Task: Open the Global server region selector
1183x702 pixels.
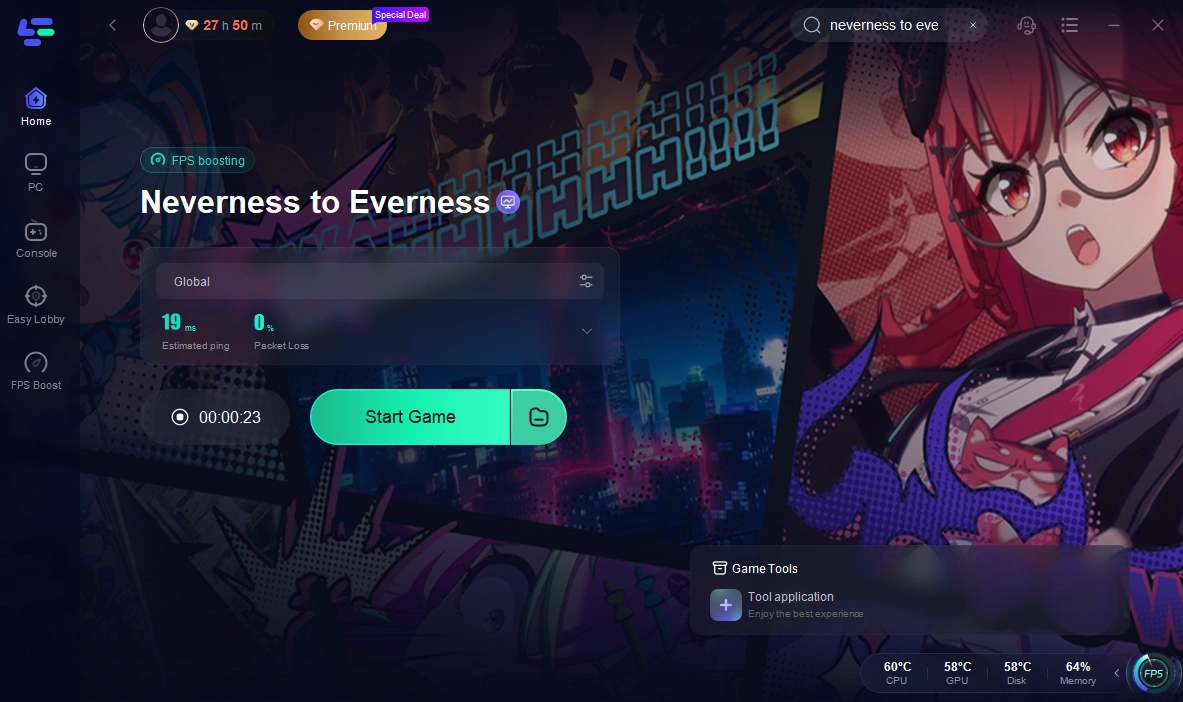Action: tap(379, 281)
